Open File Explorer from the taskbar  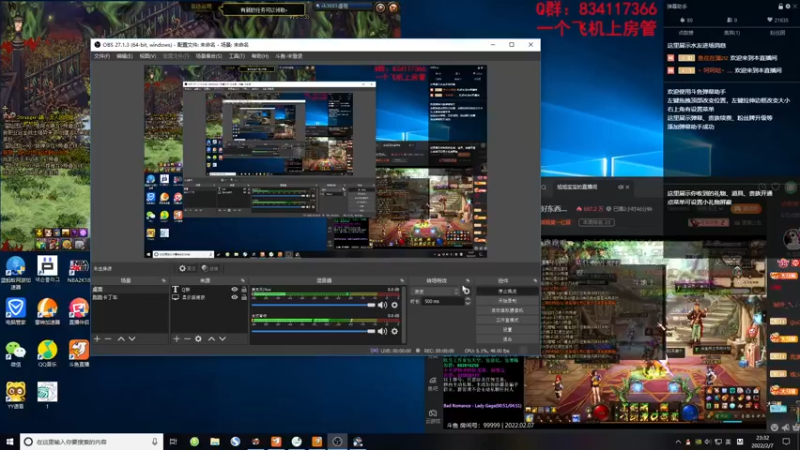(215, 442)
